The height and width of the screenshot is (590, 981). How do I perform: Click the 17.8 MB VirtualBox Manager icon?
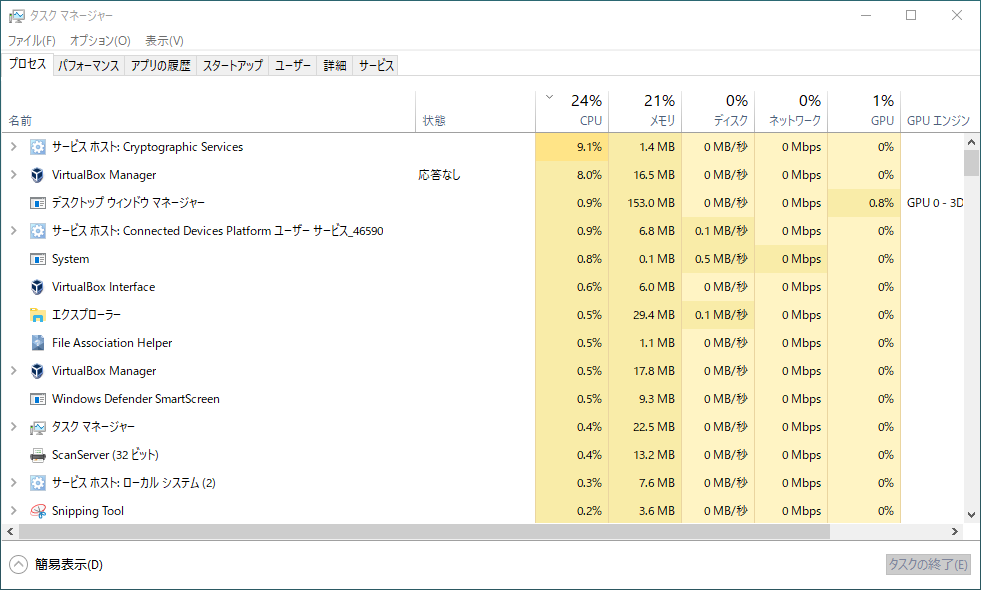click(x=38, y=371)
